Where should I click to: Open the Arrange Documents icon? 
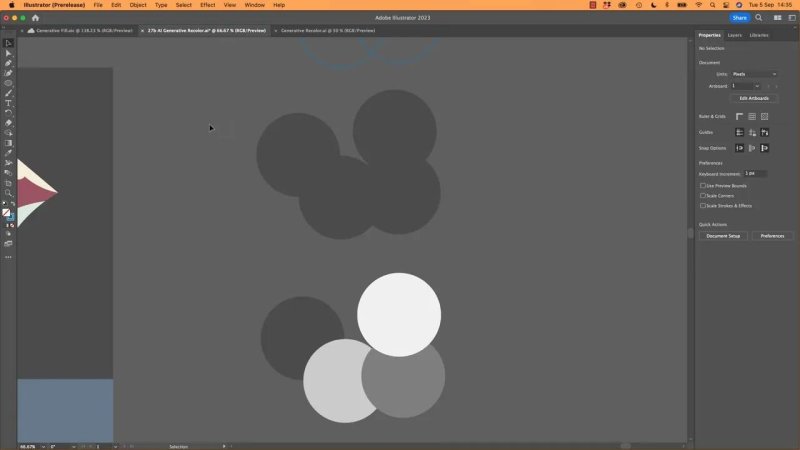[778, 18]
